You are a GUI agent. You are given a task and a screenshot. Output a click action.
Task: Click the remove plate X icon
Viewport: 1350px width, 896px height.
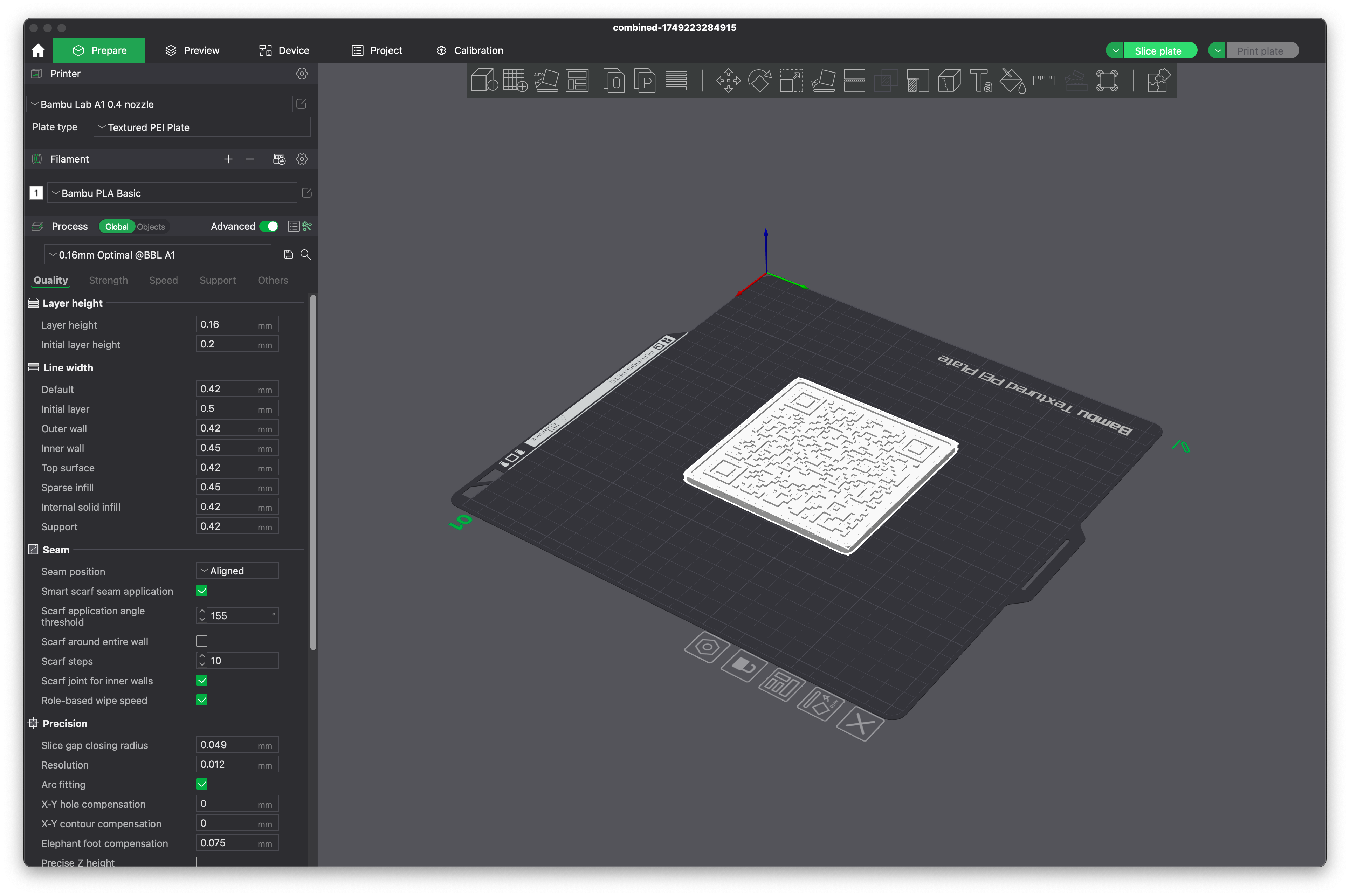pyautogui.click(x=860, y=724)
